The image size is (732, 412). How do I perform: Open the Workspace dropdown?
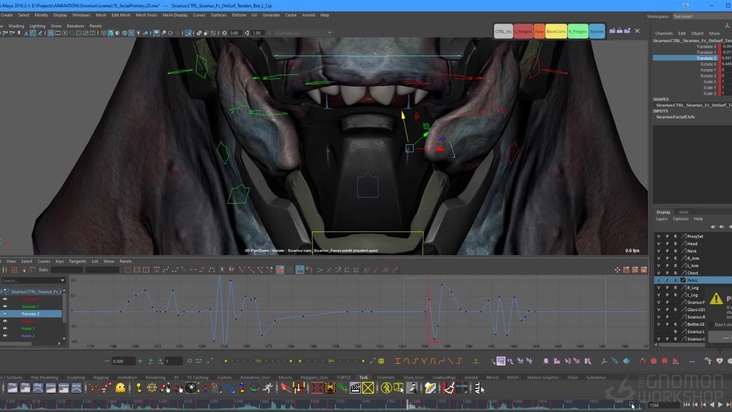tap(700, 16)
